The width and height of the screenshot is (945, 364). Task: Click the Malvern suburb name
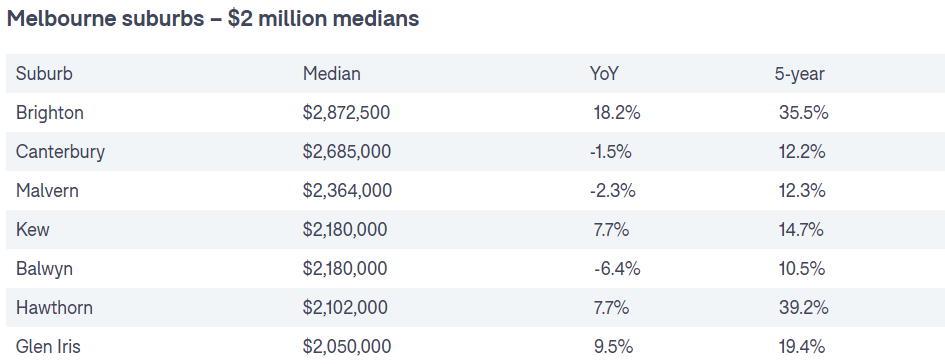[x=47, y=190]
